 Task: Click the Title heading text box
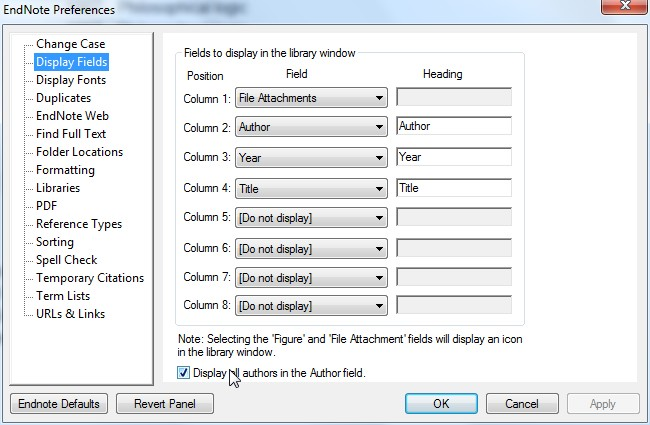pyautogui.click(x=454, y=188)
